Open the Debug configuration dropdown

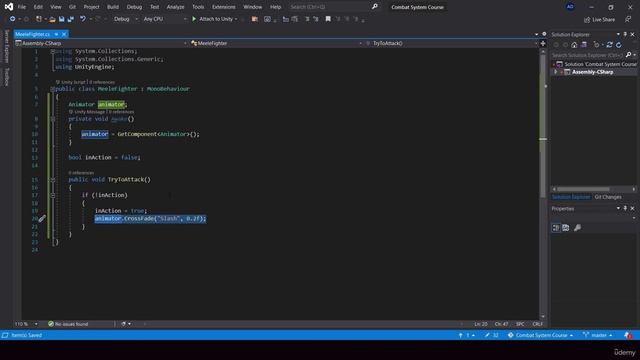126,19
